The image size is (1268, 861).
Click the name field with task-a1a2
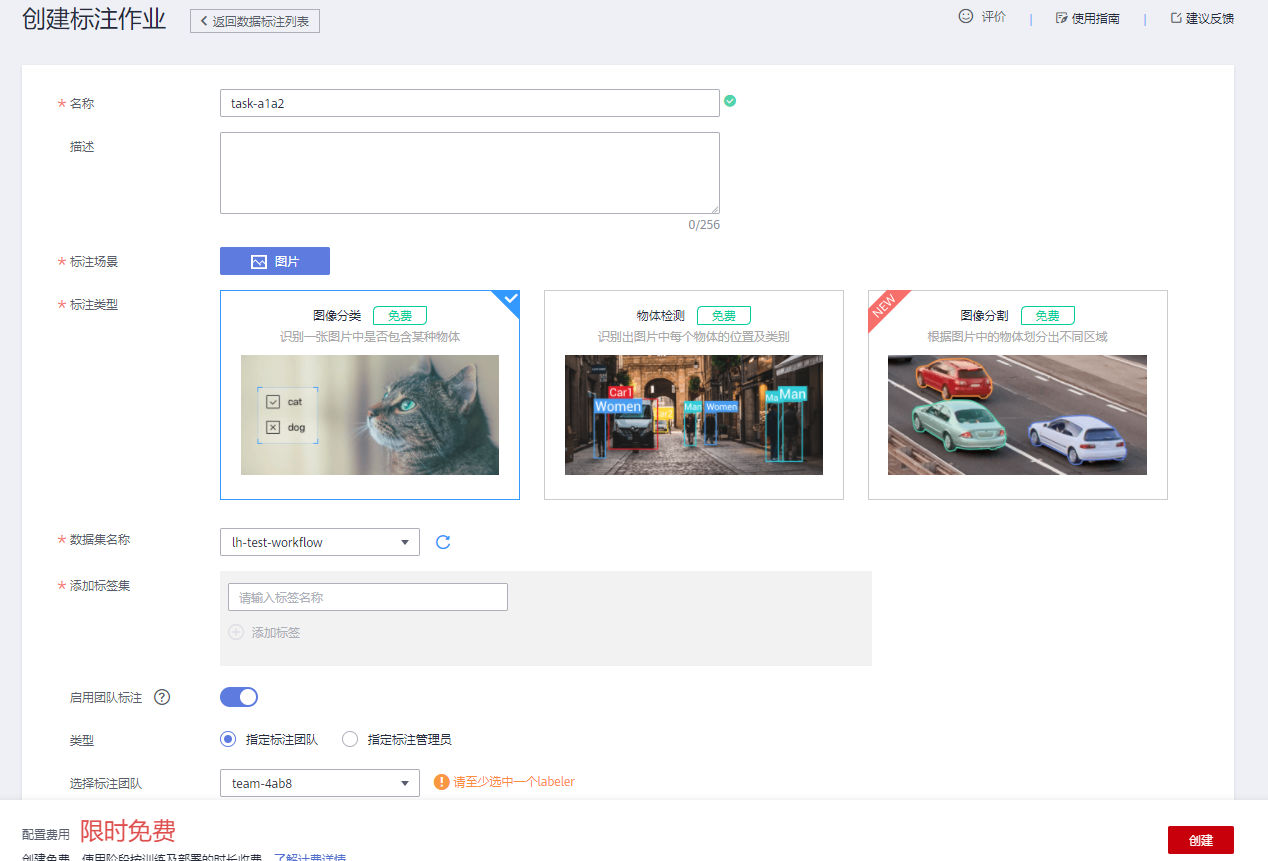[x=469, y=103]
